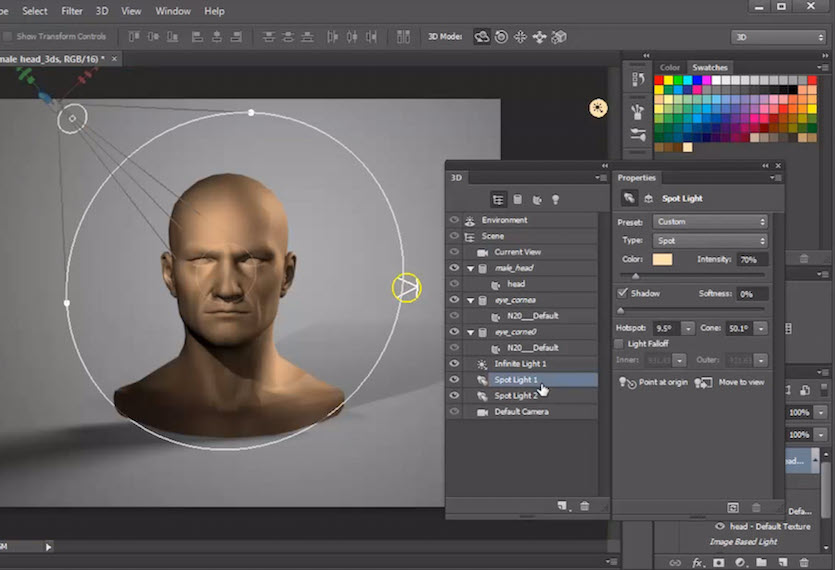Select the Scale 3D object mode icon
This screenshot has width=835, height=570.
click(559, 37)
